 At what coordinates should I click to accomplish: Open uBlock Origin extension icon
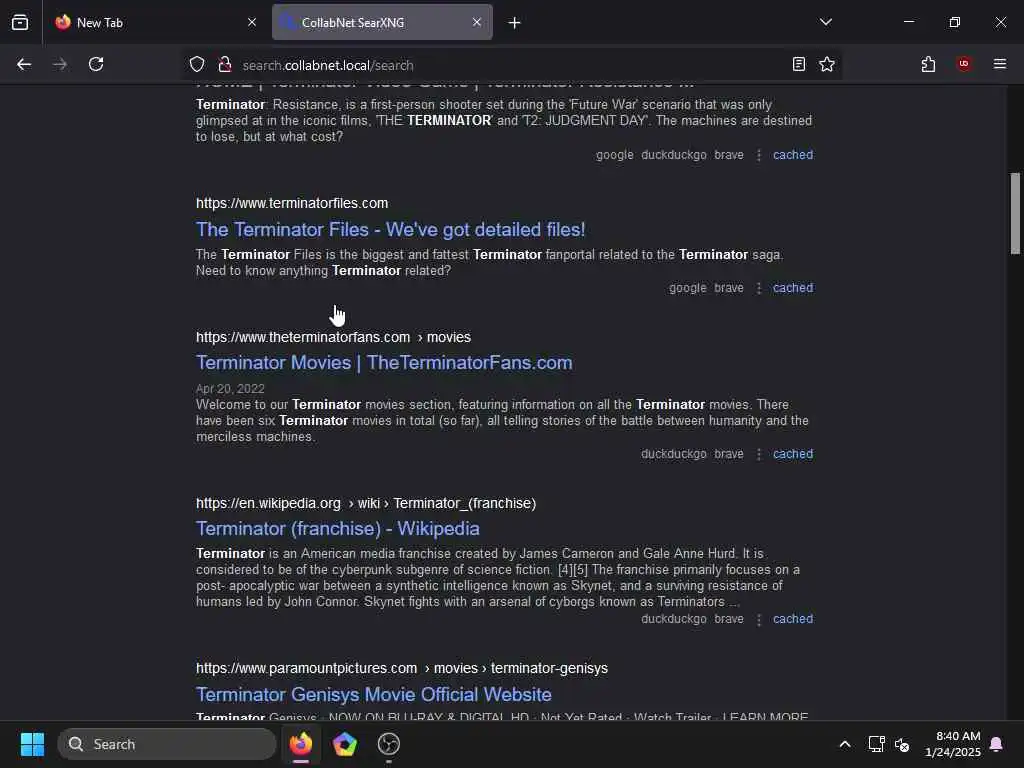(964, 64)
